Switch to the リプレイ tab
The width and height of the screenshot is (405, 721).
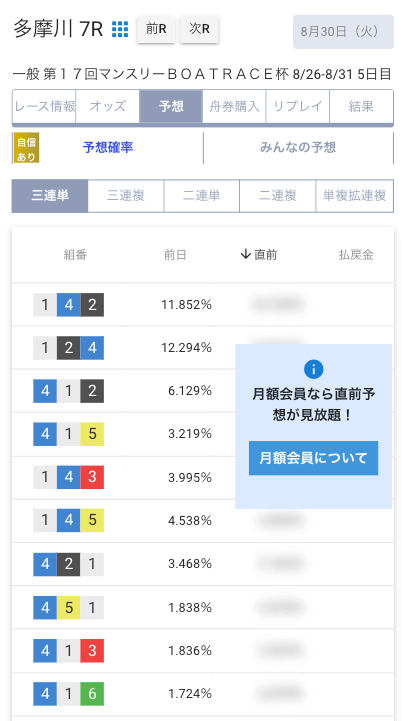click(298, 107)
